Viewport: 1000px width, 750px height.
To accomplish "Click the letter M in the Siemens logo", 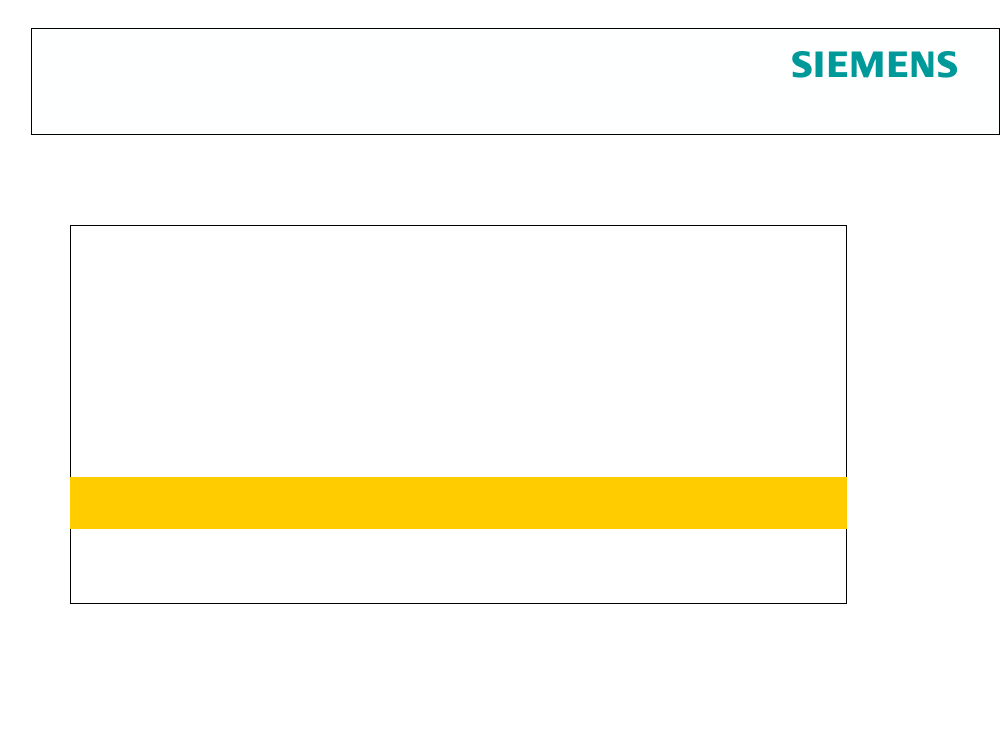I will 867,64.
